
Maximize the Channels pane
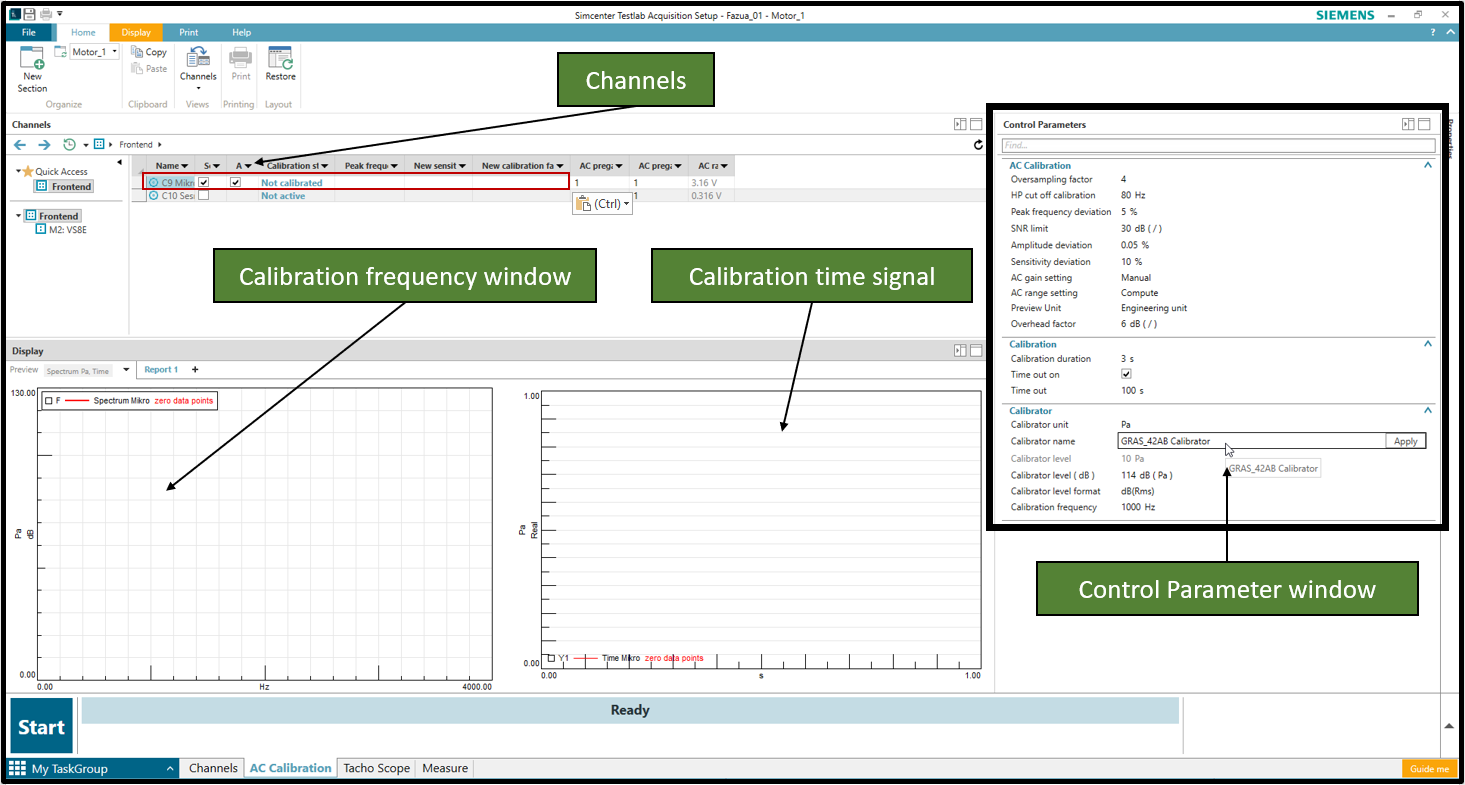pos(975,124)
